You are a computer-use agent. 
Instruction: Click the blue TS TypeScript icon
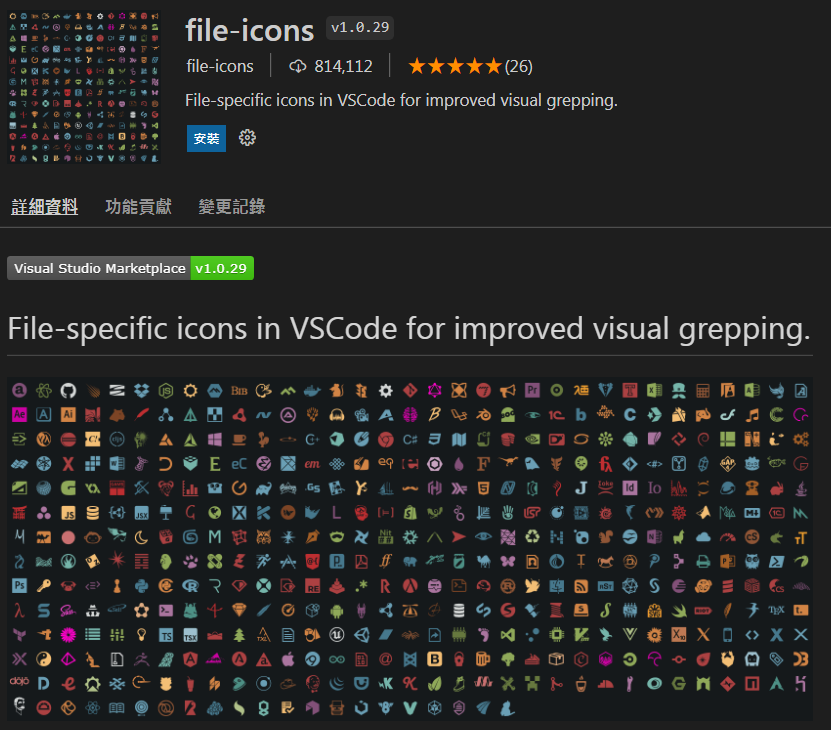tap(165, 635)
